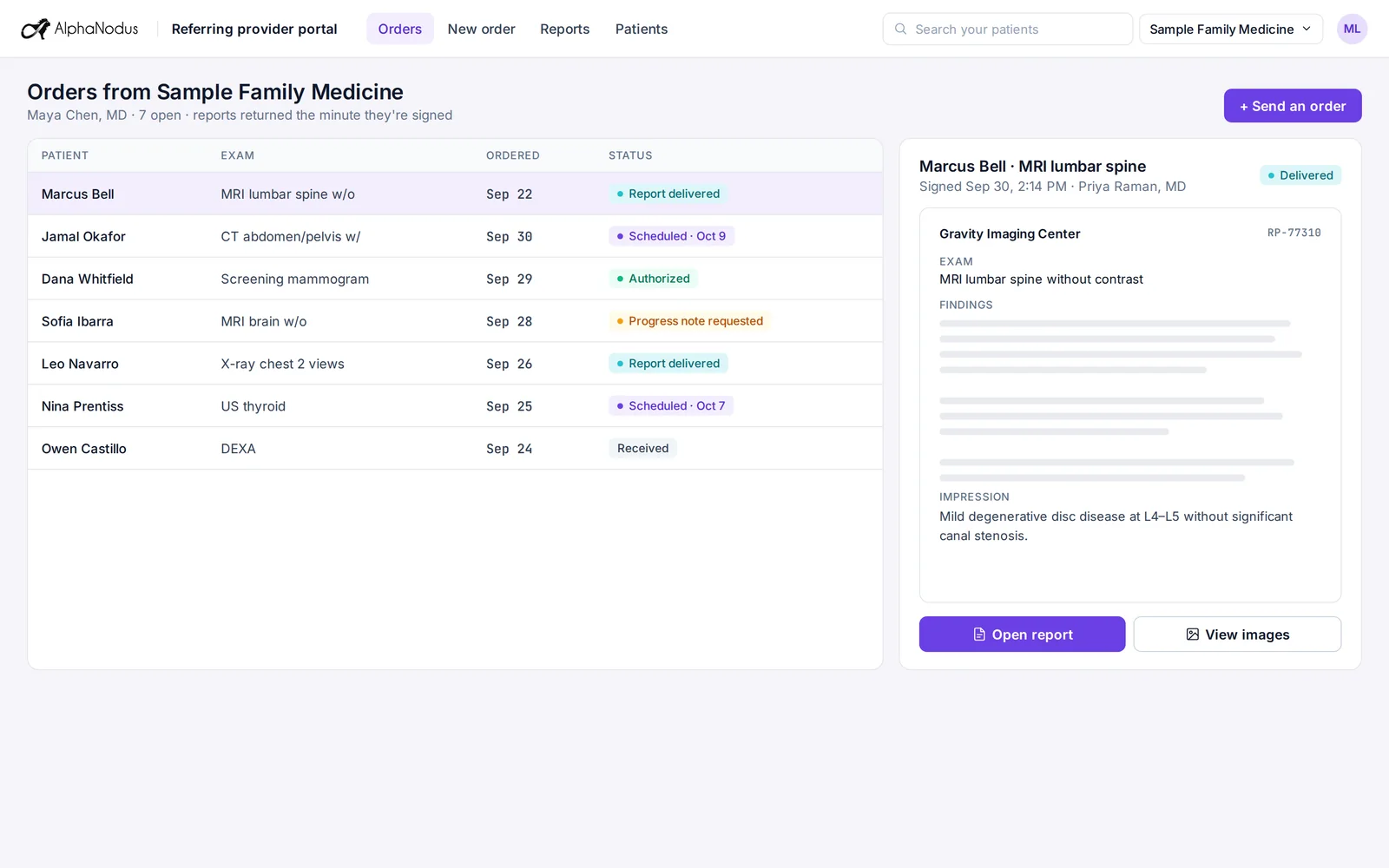Click report ID RP-77310

tap(1294, 233)
